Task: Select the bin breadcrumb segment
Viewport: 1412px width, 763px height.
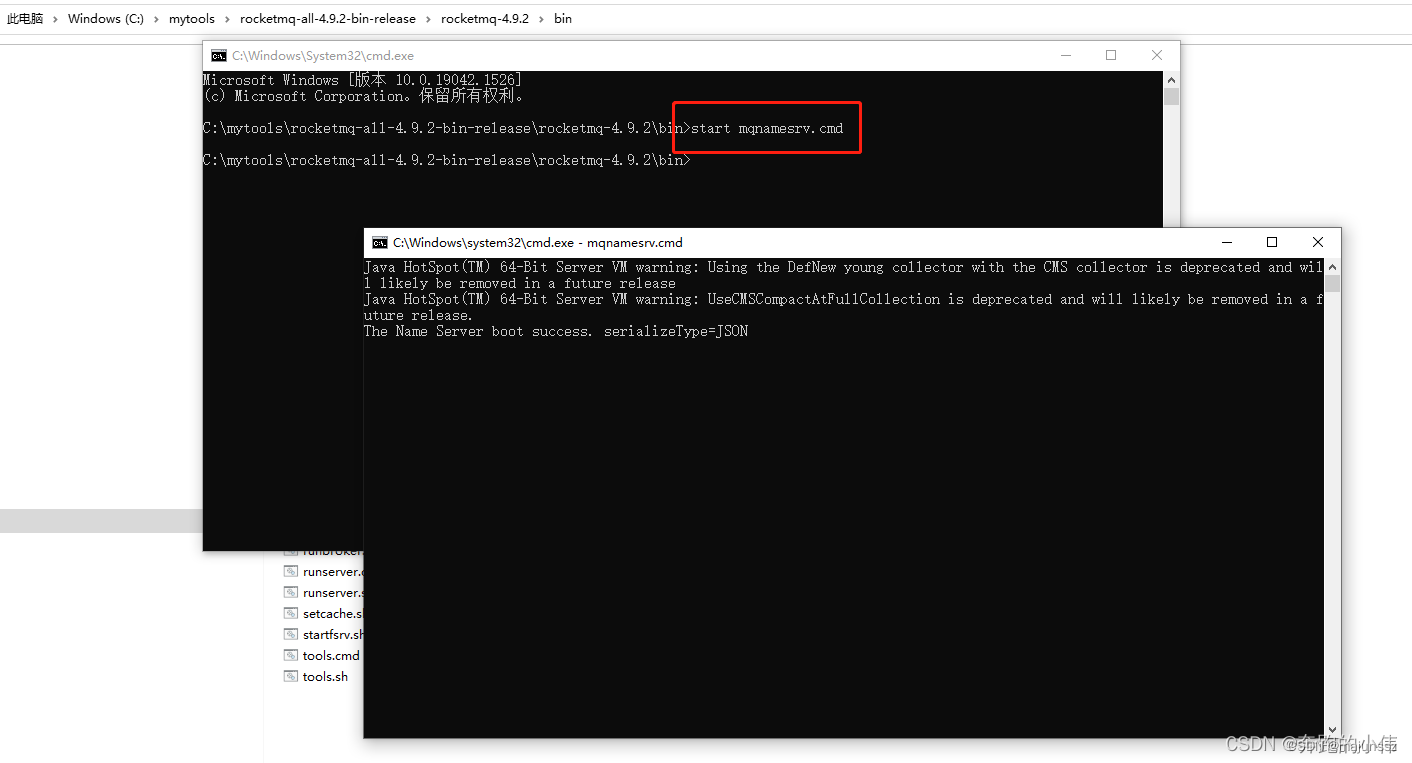Action: (563, 19)
